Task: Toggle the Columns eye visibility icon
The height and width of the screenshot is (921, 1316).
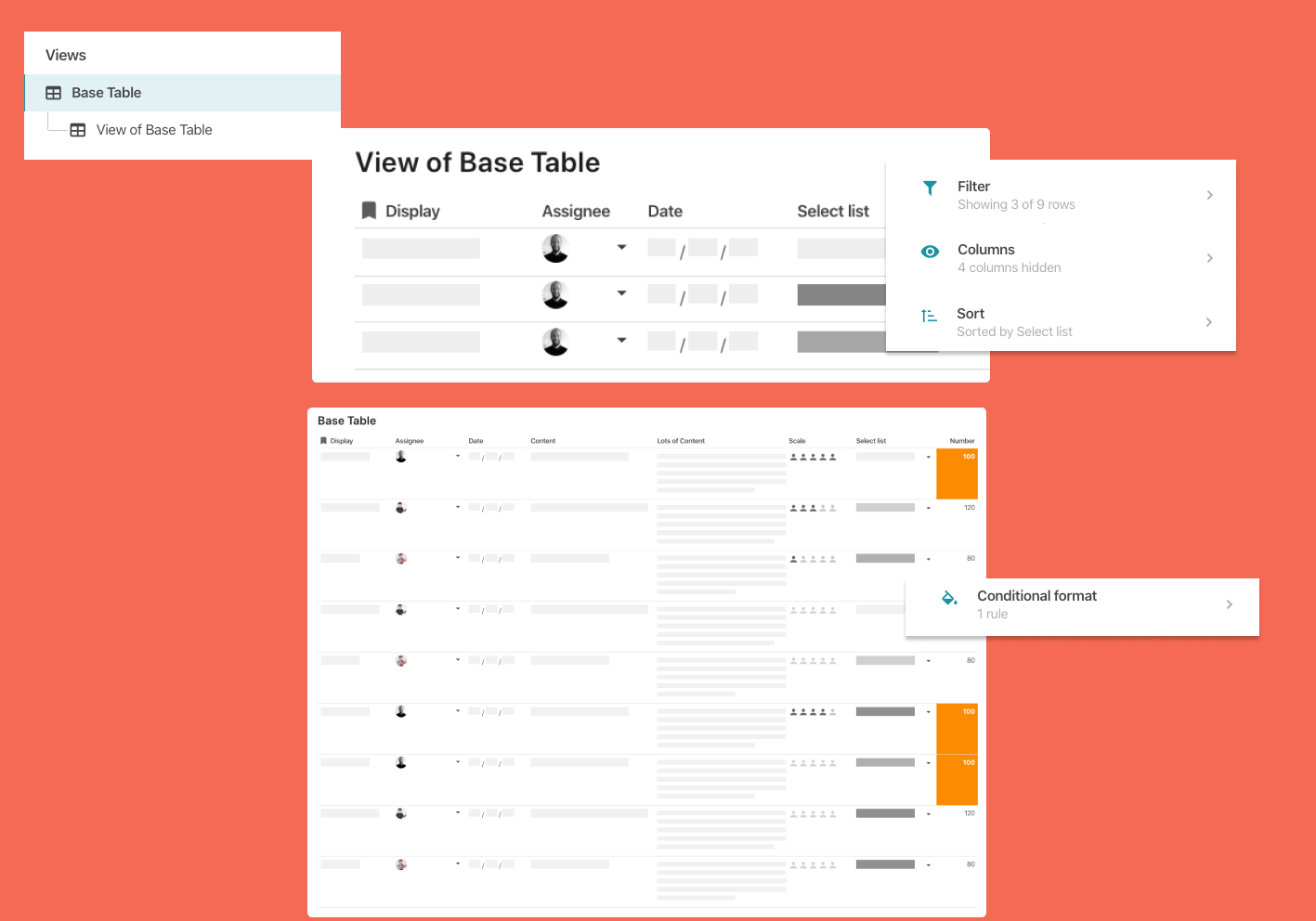Action: (930, 252)
